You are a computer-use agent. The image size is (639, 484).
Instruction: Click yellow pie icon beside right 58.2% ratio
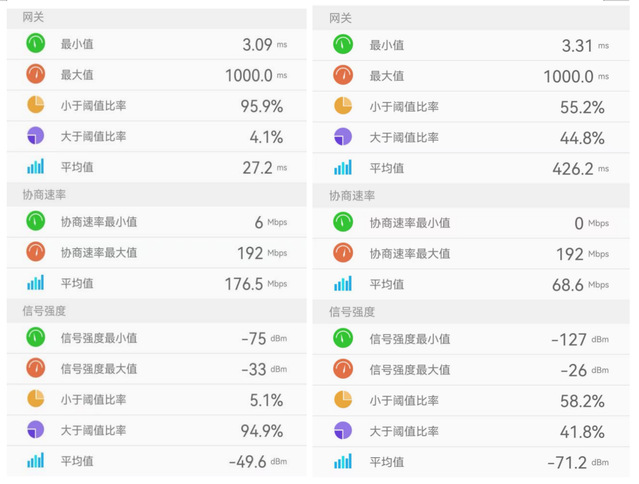(343, 400)
